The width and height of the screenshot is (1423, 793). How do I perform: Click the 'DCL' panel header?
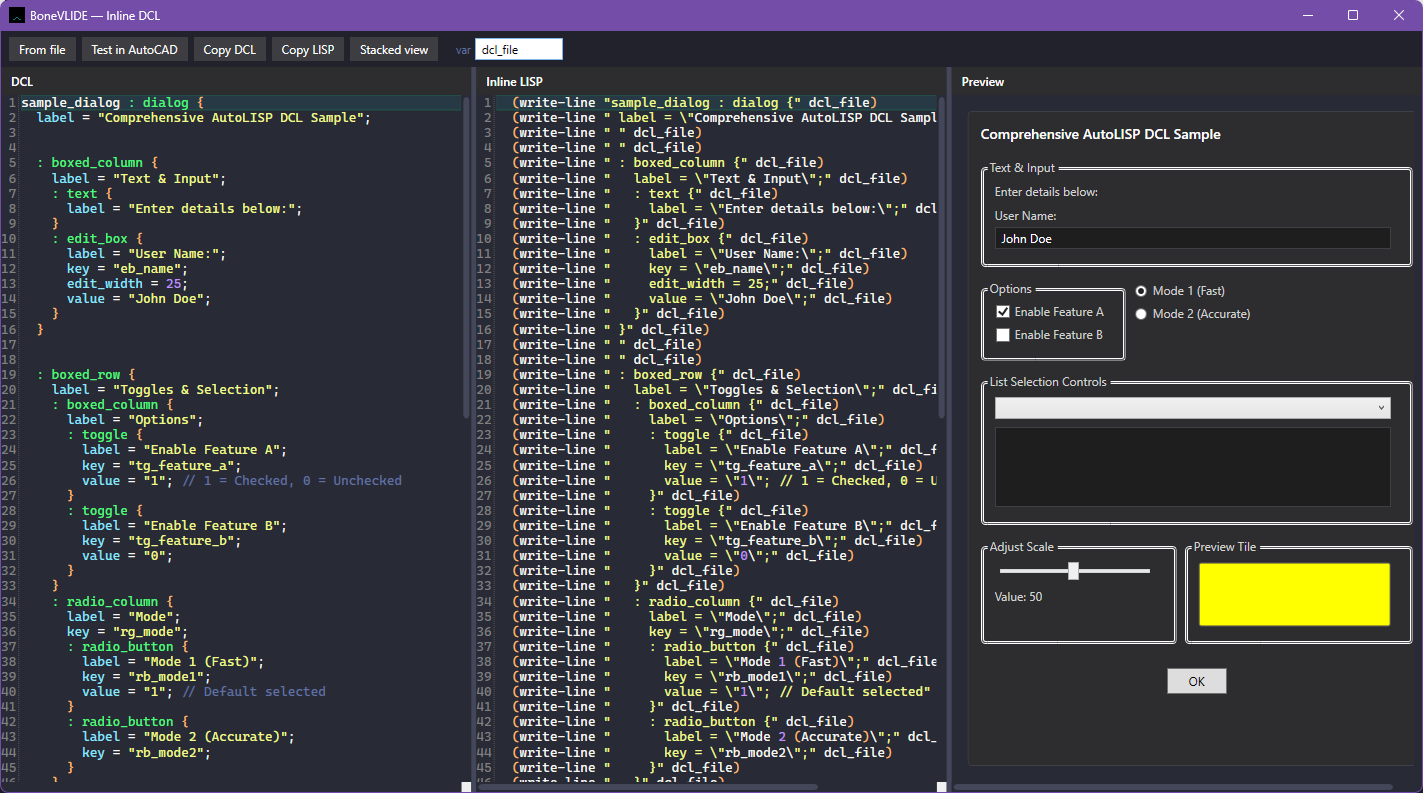(x=22, y=82)
